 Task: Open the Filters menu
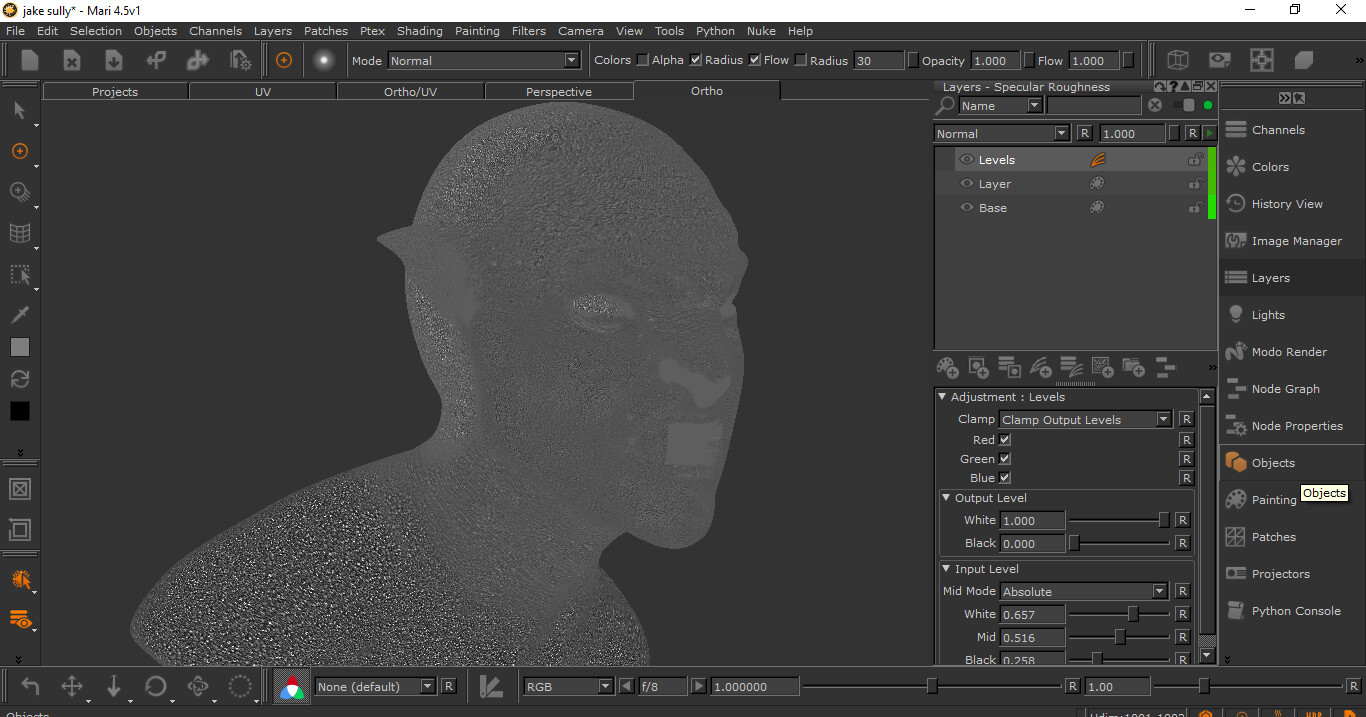point(528,31)
